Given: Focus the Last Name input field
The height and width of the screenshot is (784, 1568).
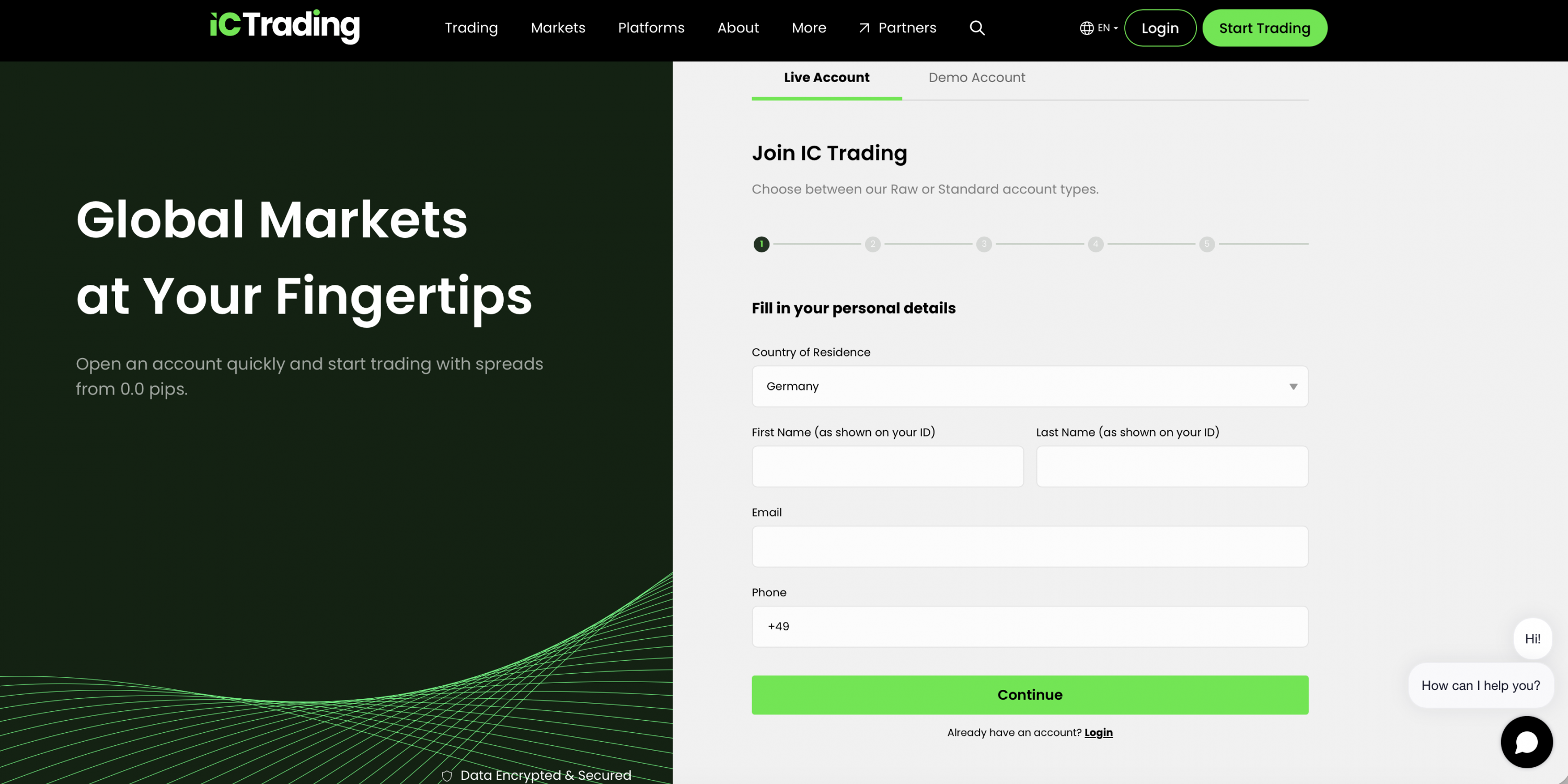Looking at the screenshot, I should click(1172, 467).
